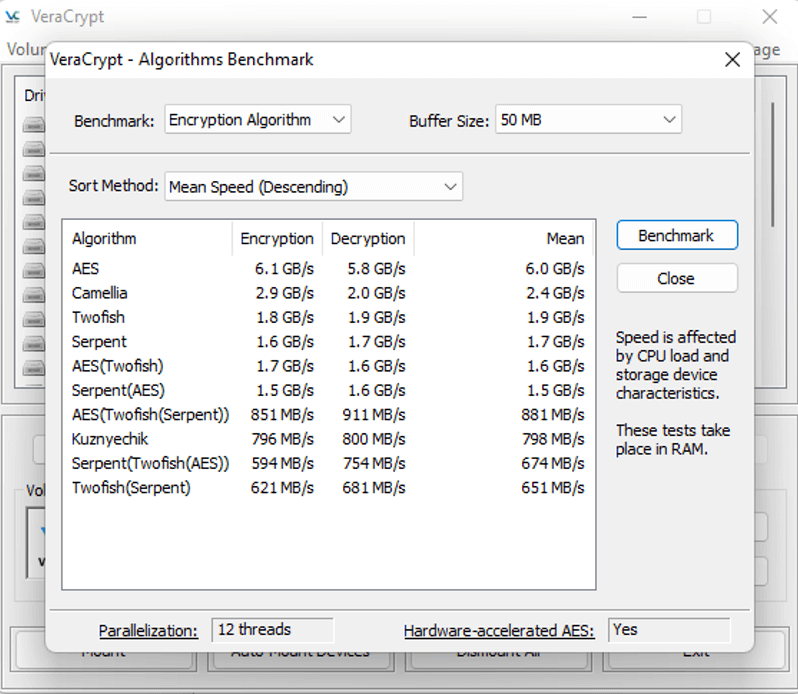This screenshot has width=798, height=694.
Task: Click the 12 threads field
Action: [272, 630]
